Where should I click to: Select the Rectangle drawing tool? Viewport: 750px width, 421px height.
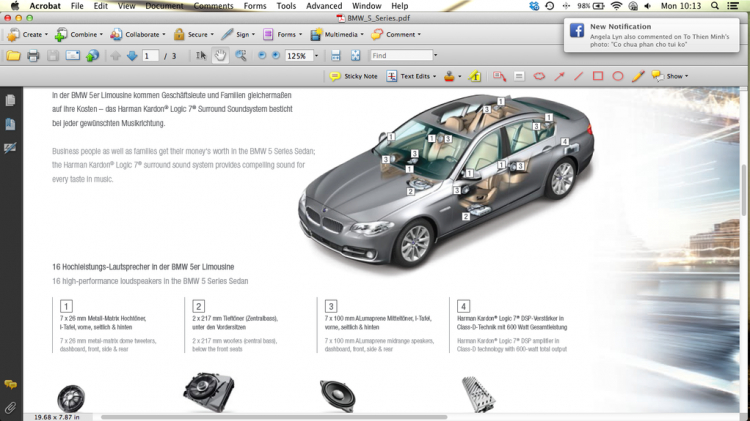pyautogui.click(x=598, y=76)
